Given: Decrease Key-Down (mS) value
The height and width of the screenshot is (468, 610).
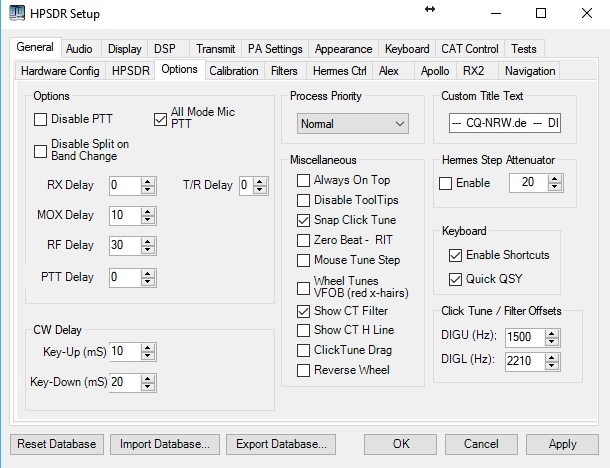Looking at the screenshot, I should [x=147, y=386].
